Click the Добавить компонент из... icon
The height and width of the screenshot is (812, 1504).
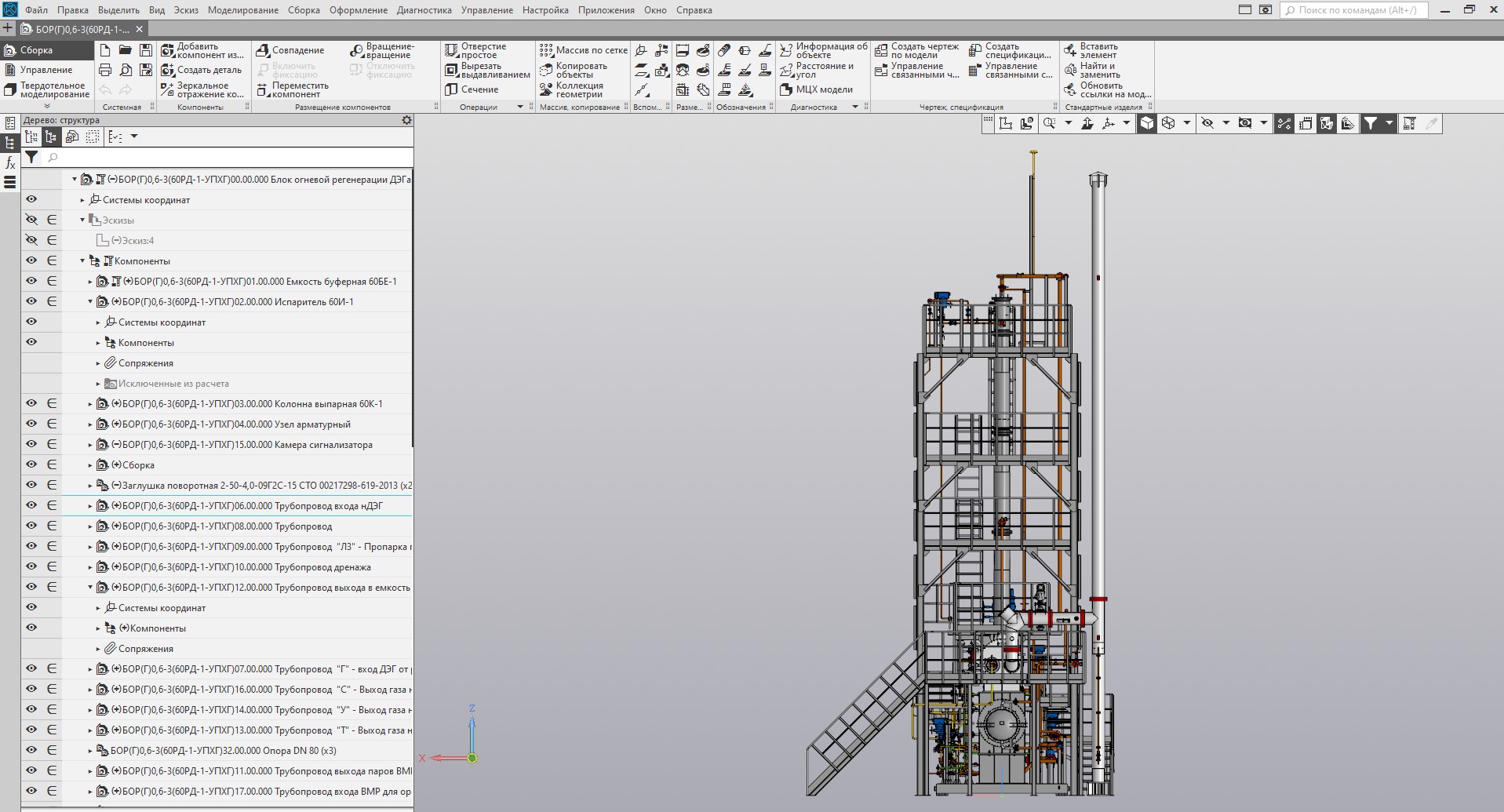click(167, 50)
